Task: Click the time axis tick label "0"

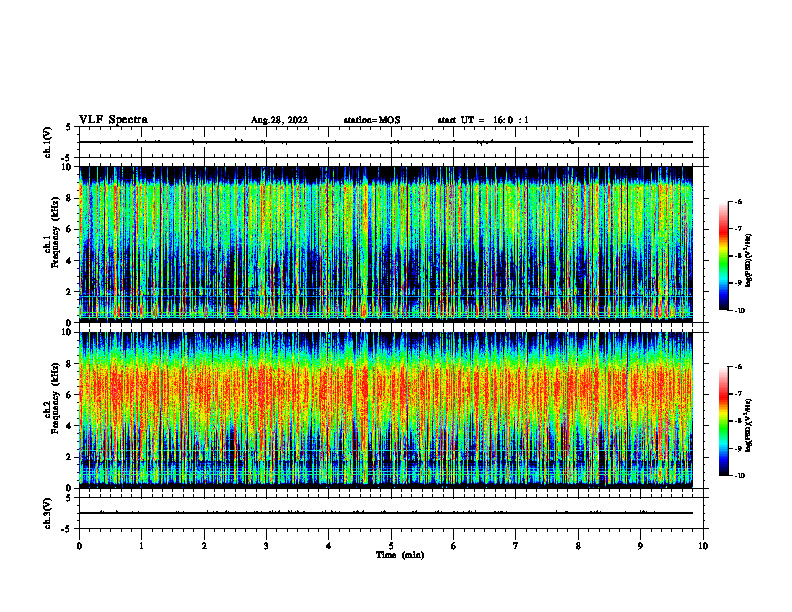Action: (x=79, y=546)
